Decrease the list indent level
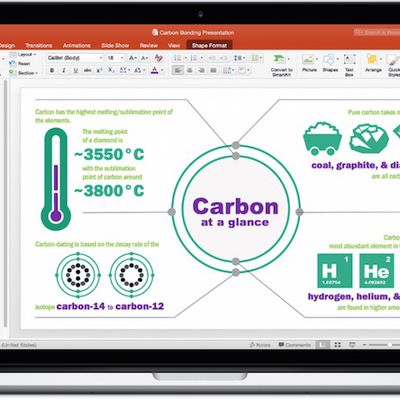Image resolution: width=400 pixels, height=400 pixels. tap(212, 58)
